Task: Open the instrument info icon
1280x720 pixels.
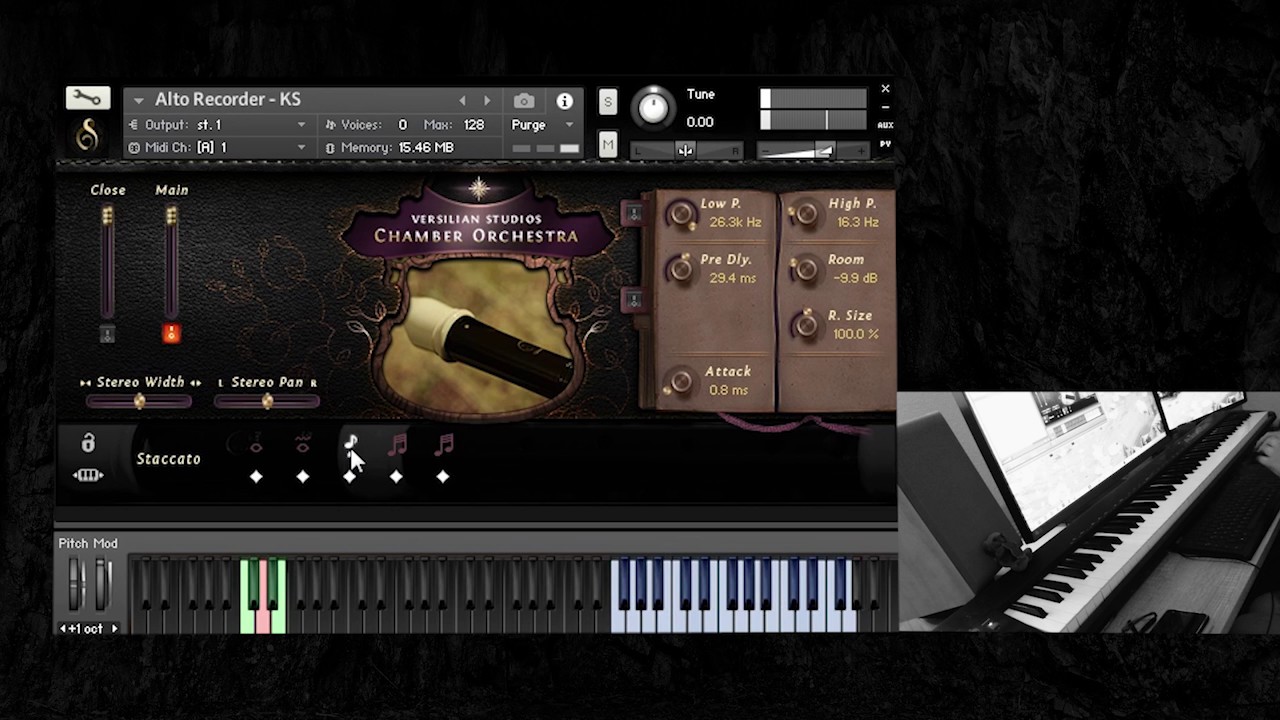Action: point(565,101)
